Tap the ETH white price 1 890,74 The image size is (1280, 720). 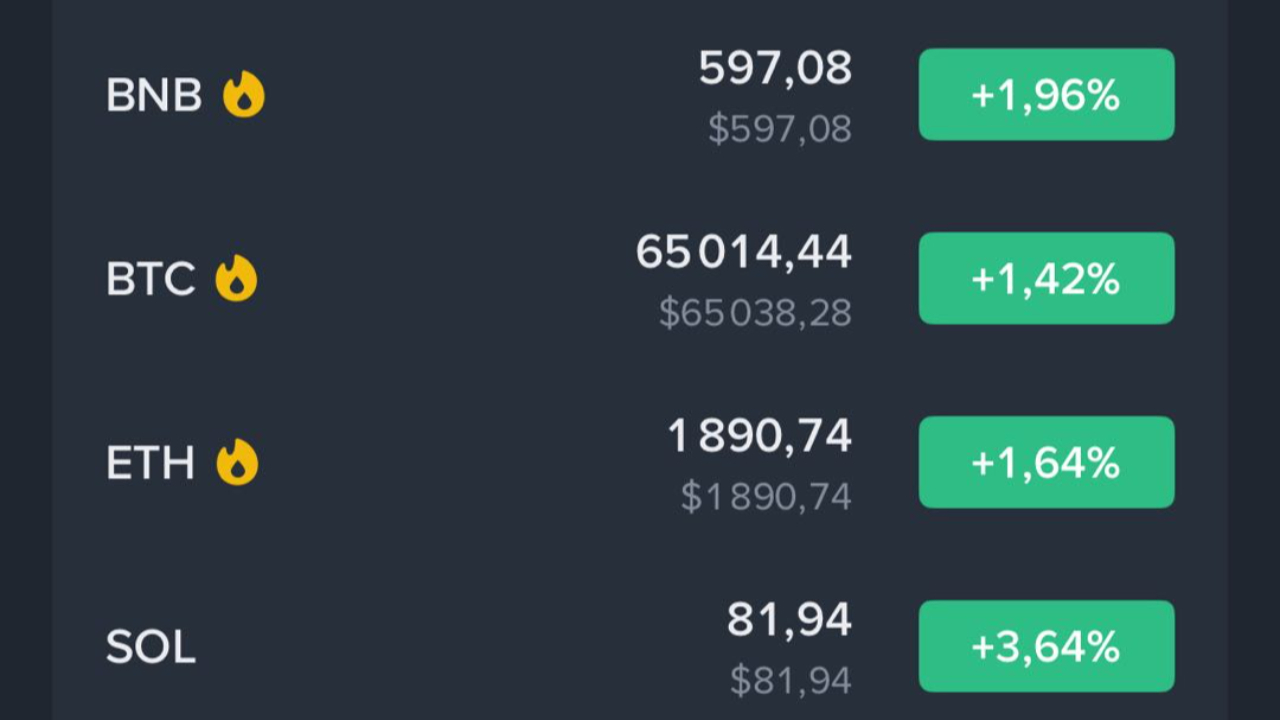click(x=760, y=436)
